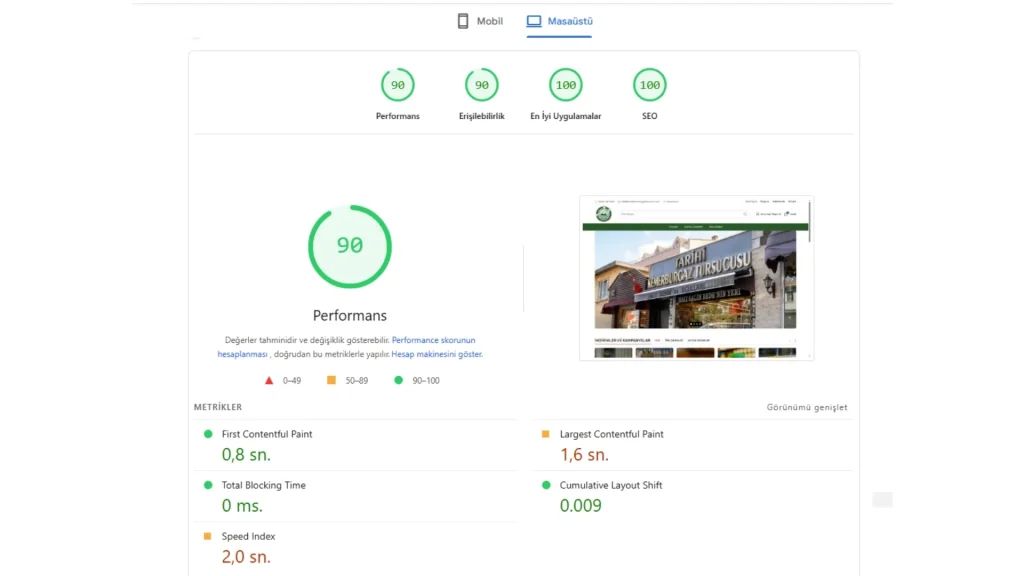Jump to the Erişilebilirlik category label
The height and width of the screenshot is (576, 1024).
coord(482,116)
